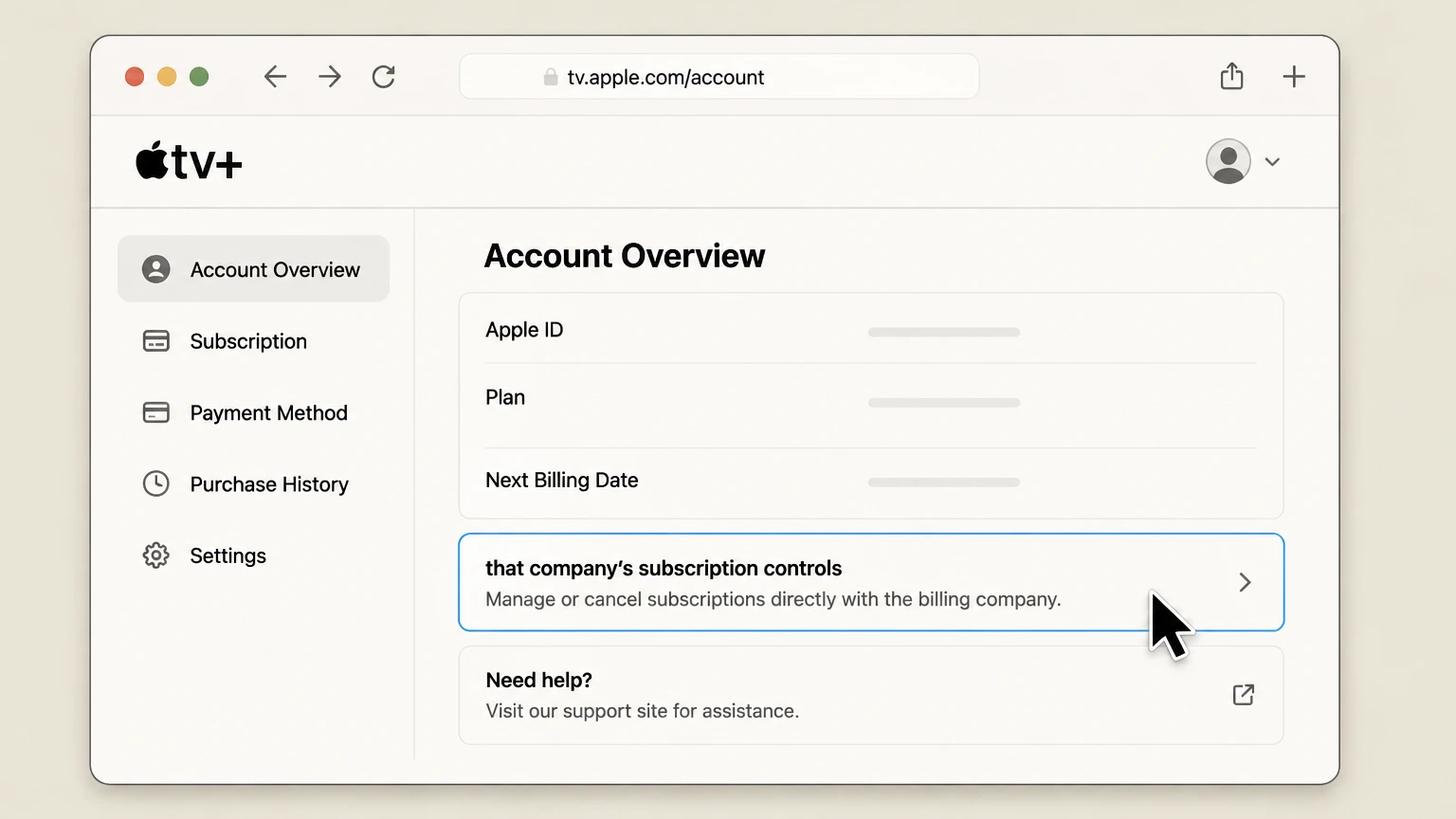
Task: Click the Account Overview page heading
Action: (625, 256)
